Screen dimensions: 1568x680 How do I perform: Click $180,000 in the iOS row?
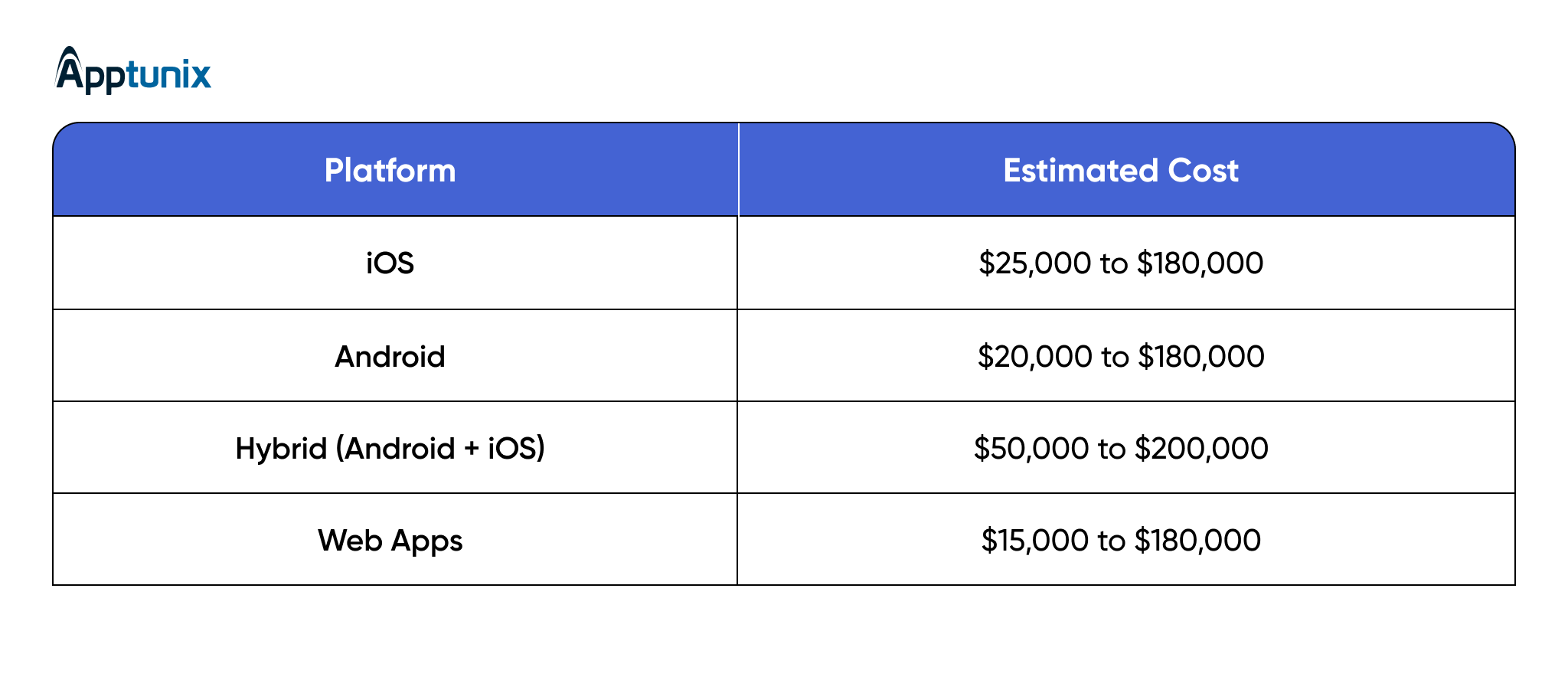point(1200,263)
